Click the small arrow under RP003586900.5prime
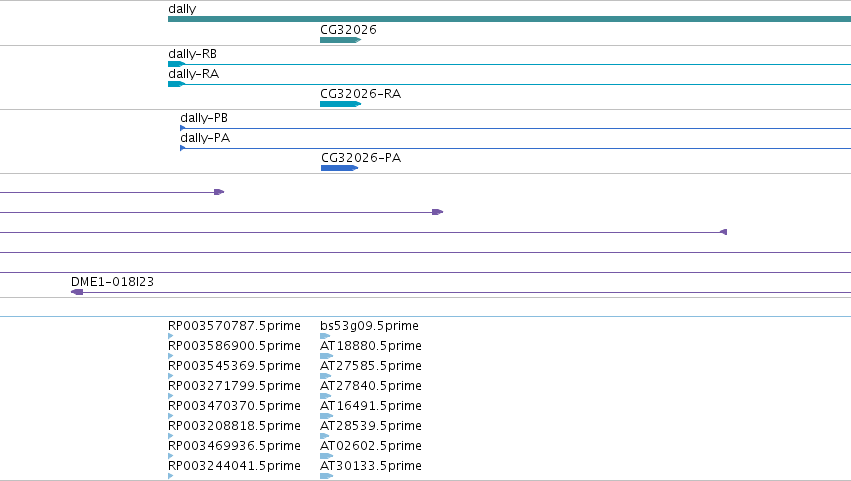The image size is (851, 481). [x=170, y=356]
